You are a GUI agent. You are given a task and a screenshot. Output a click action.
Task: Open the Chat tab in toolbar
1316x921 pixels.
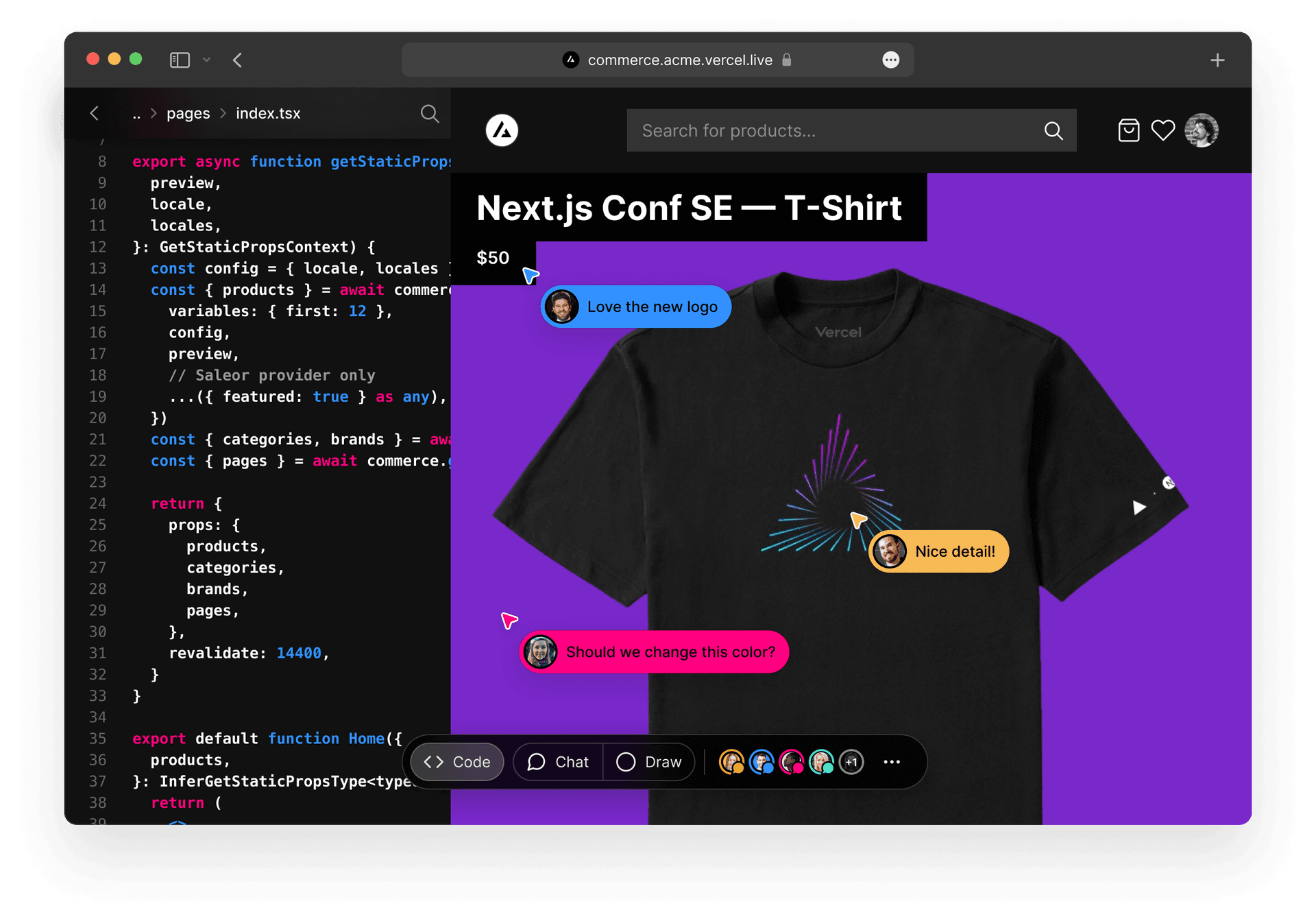558,762
